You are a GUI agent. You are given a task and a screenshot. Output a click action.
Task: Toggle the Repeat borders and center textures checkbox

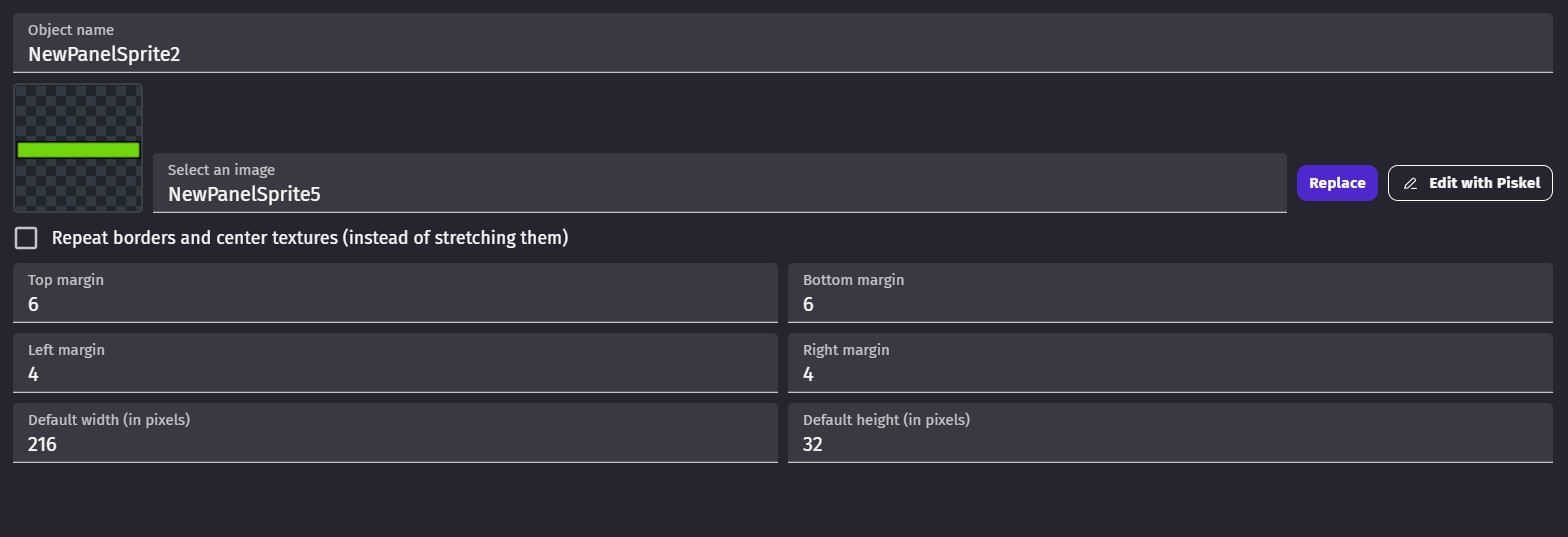pos(26,238)
